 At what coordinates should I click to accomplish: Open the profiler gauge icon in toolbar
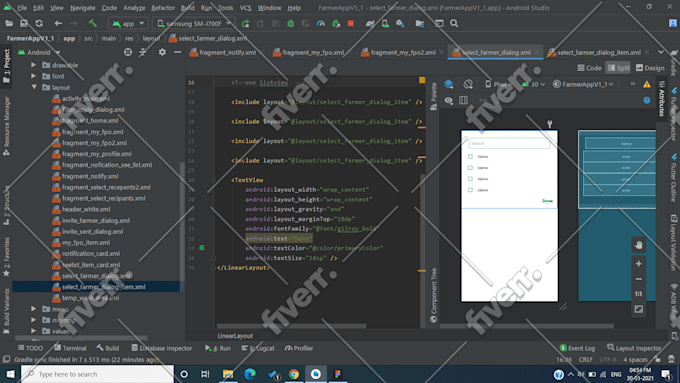point(320,23)
